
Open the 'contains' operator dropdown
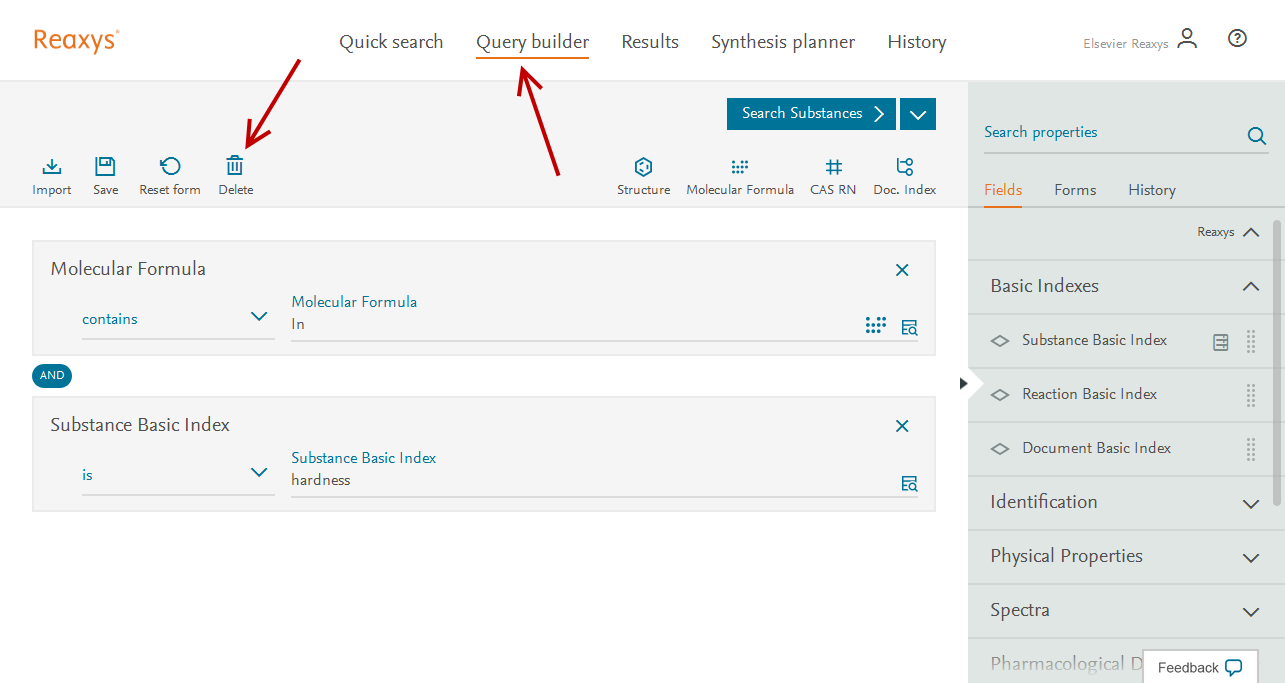pyautogui.click(x=177, y=319)
